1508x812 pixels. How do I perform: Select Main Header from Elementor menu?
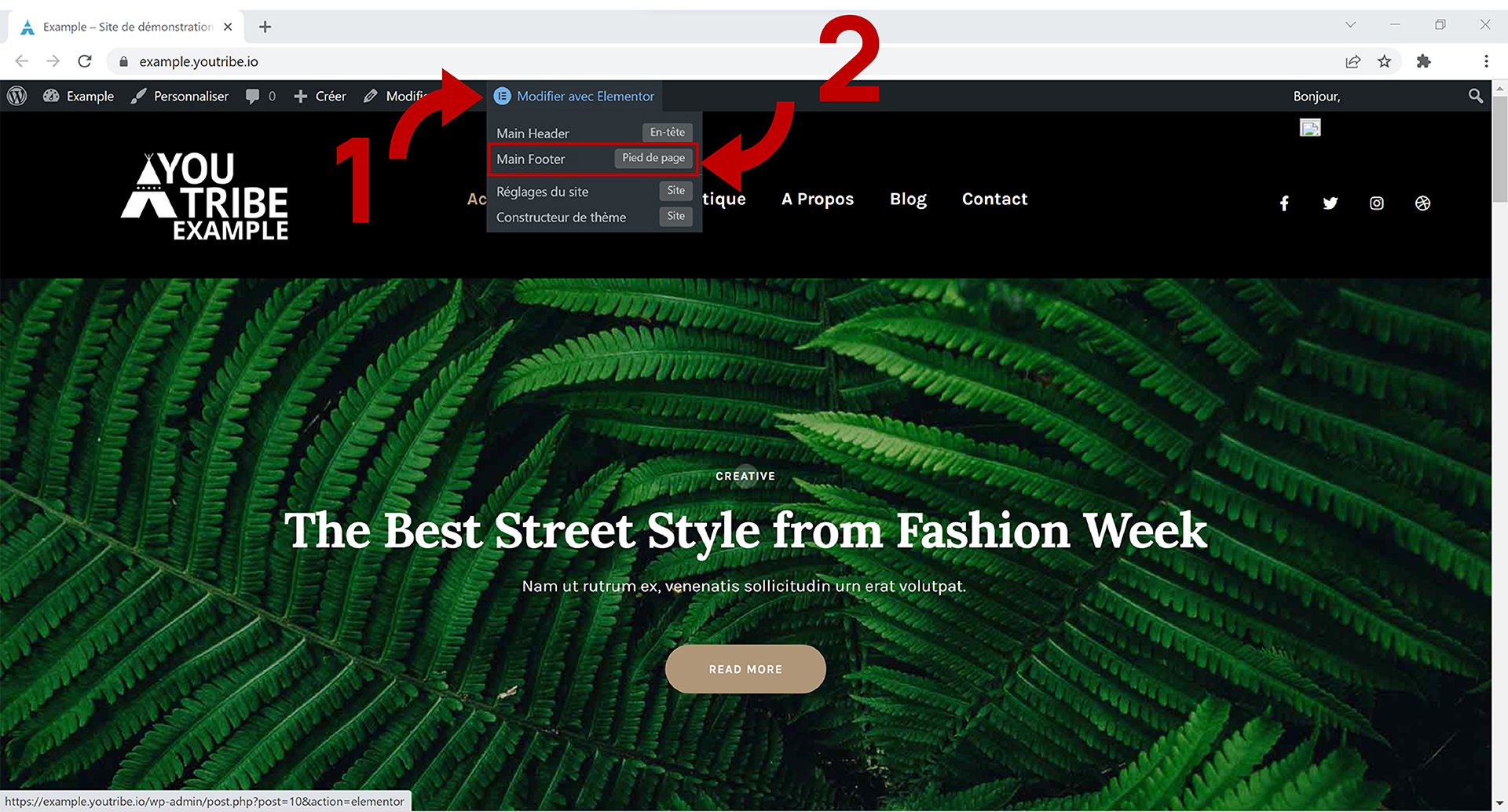pyautogui.click(x=533, y=134)
